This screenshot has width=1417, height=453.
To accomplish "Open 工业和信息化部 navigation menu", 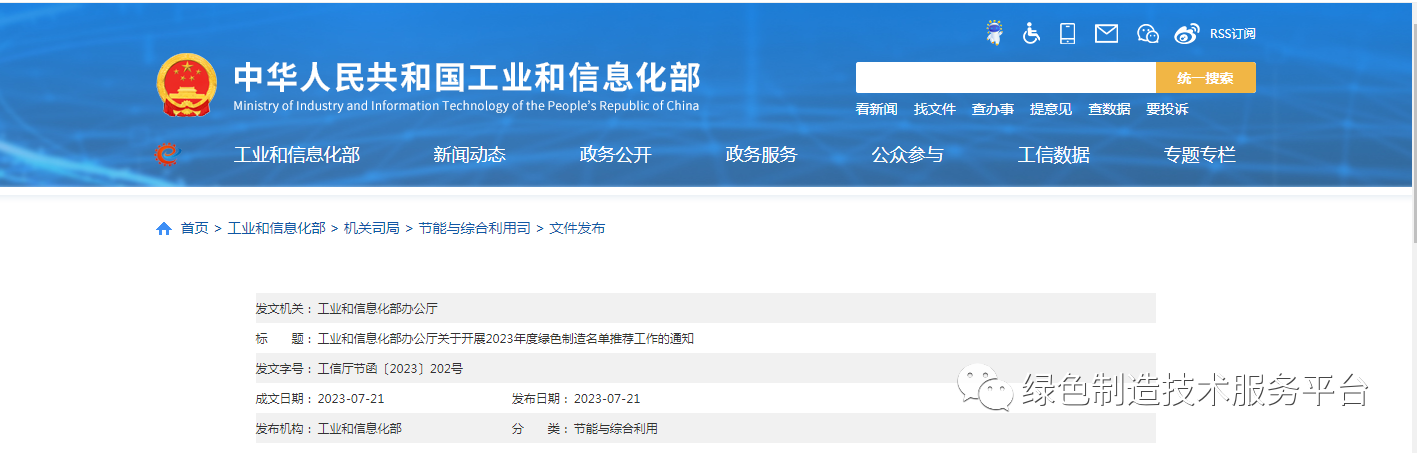I will click(297, 155).
